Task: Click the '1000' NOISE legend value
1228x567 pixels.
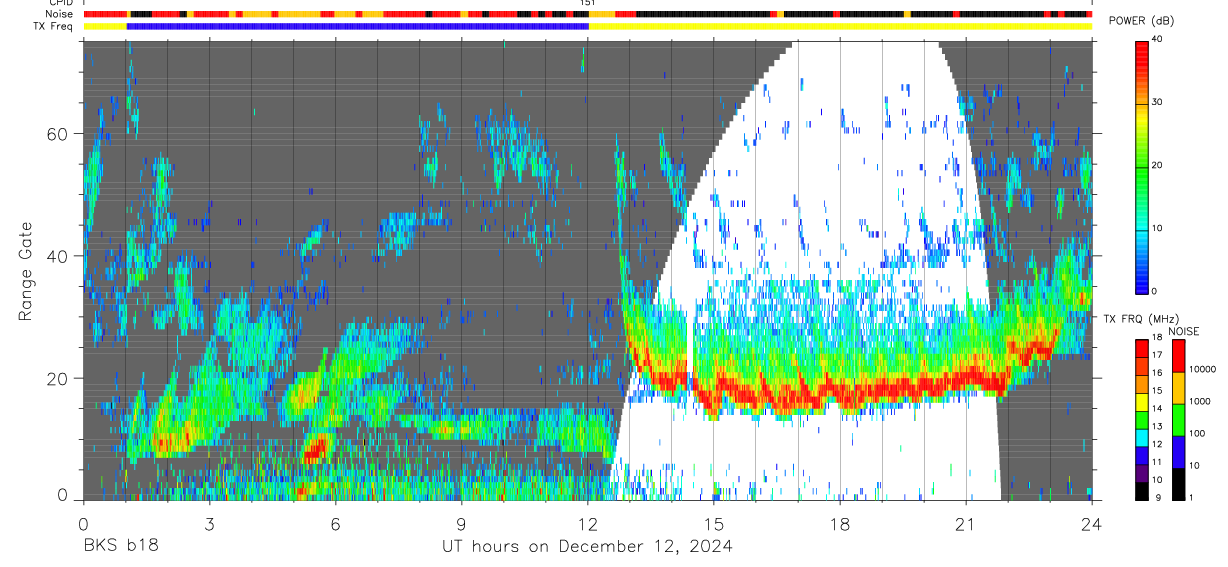Action: pos(1199,402)
